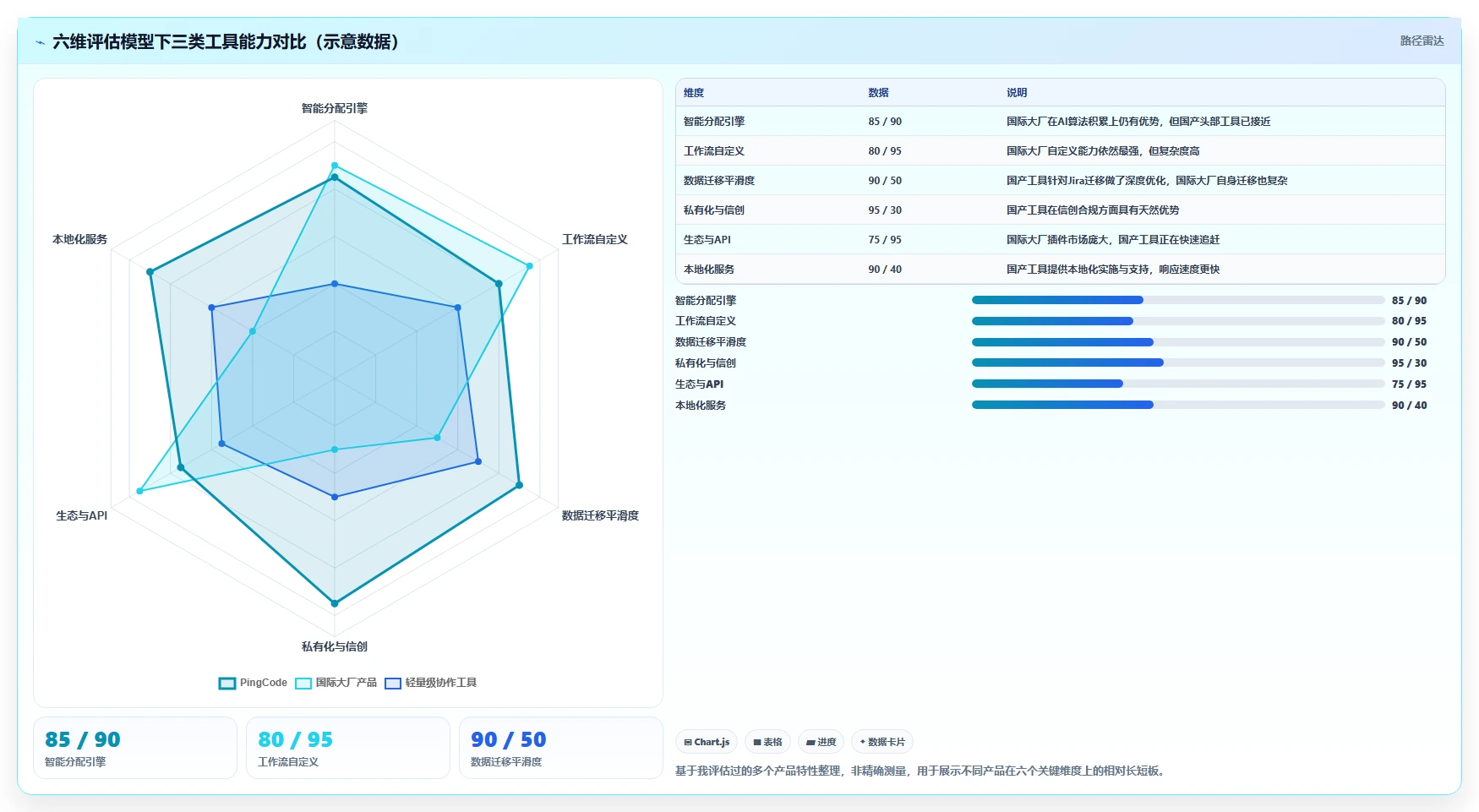Click the 表格 tag chip
1479x812 pixels.
(767, 742)
